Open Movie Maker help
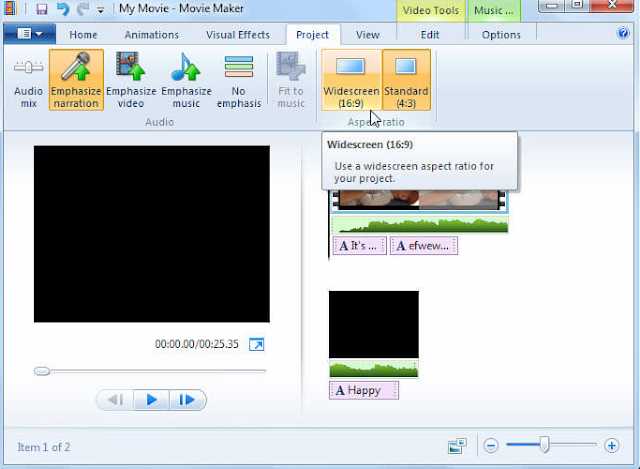Image resolution: width=640 pixels, height=469 pixels. (623, 33)
